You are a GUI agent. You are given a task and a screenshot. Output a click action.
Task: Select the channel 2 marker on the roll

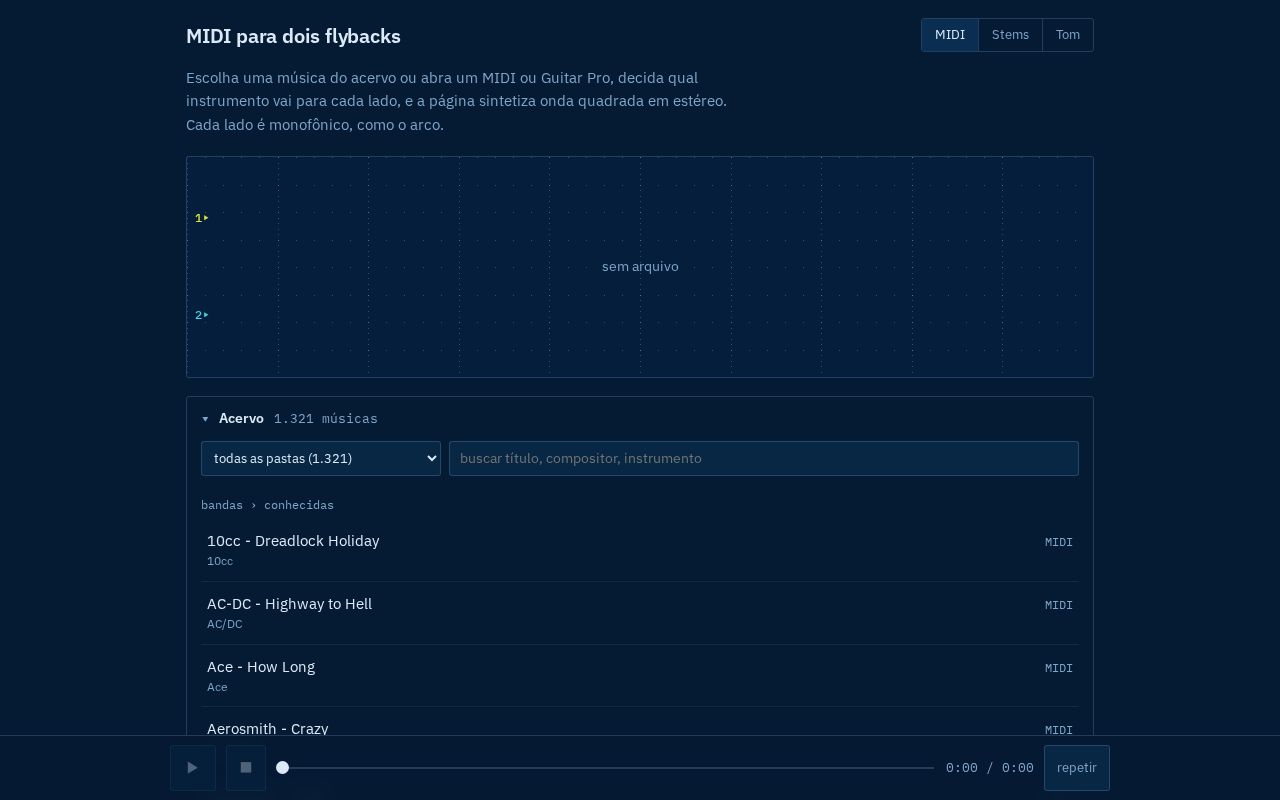click(x=202, y=315)
